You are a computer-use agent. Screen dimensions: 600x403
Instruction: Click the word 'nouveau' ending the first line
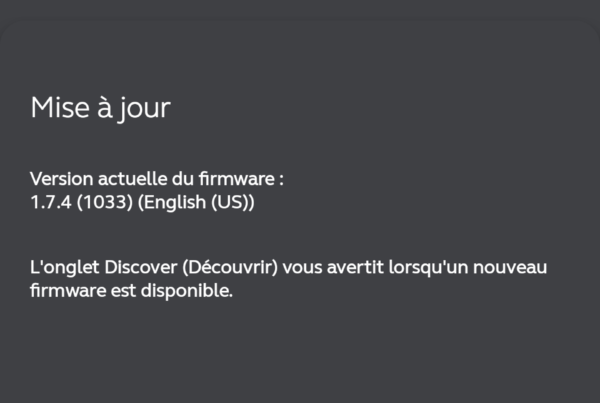click(x=510, y=268)
